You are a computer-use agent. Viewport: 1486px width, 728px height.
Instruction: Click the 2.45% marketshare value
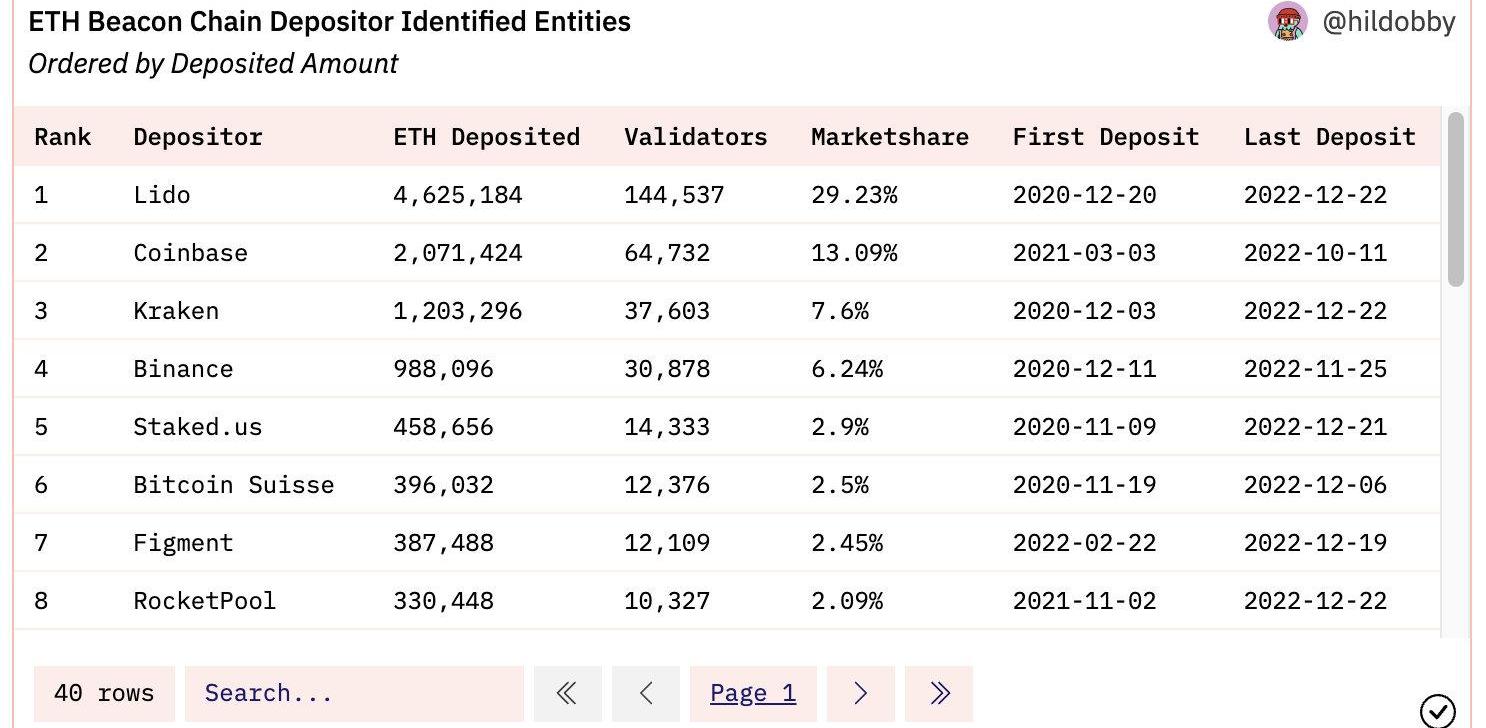click(x=847, y=543)
